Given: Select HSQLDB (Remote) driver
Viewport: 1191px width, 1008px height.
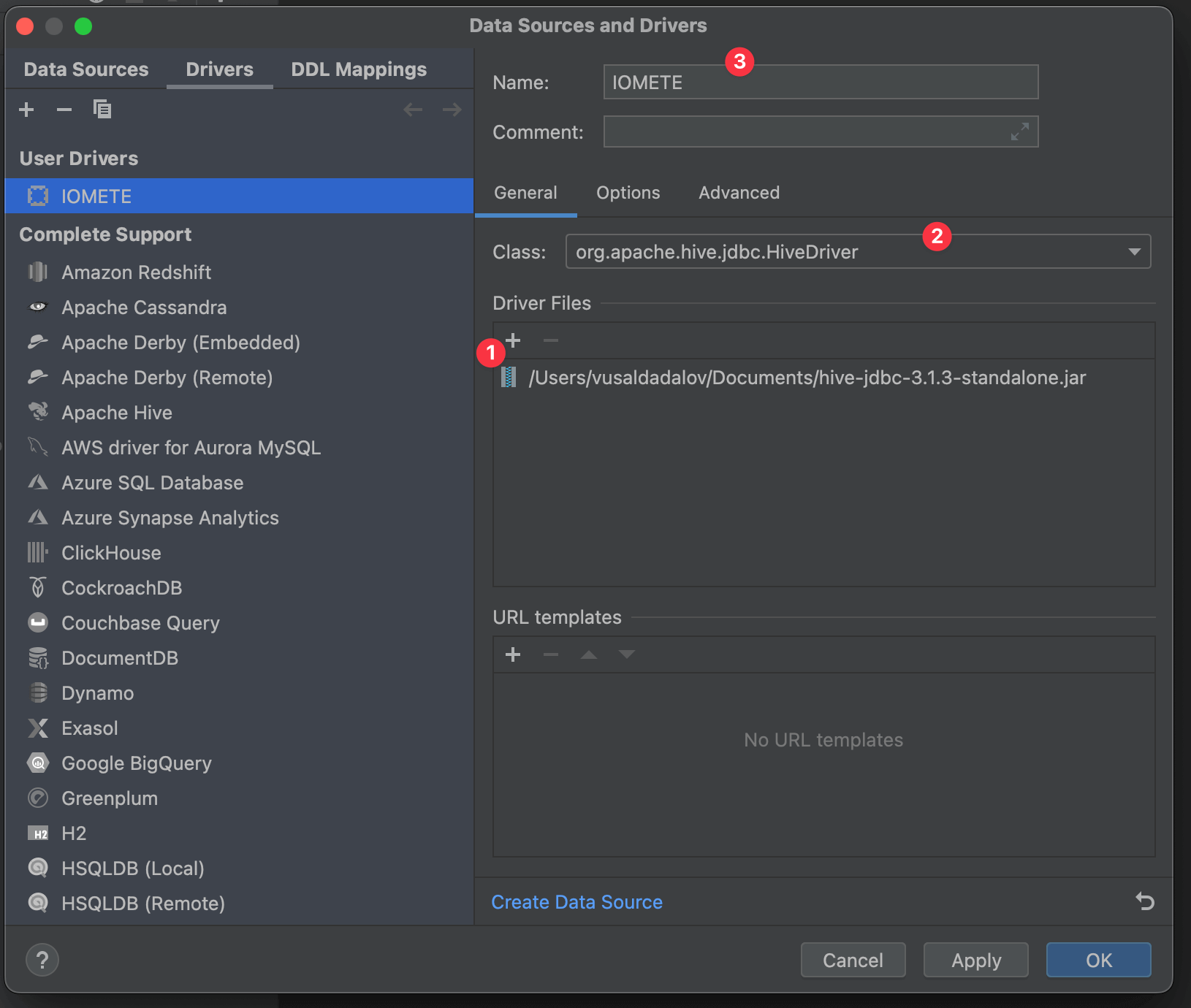Looking at the screenshot, I should click(x=239, y=904).
